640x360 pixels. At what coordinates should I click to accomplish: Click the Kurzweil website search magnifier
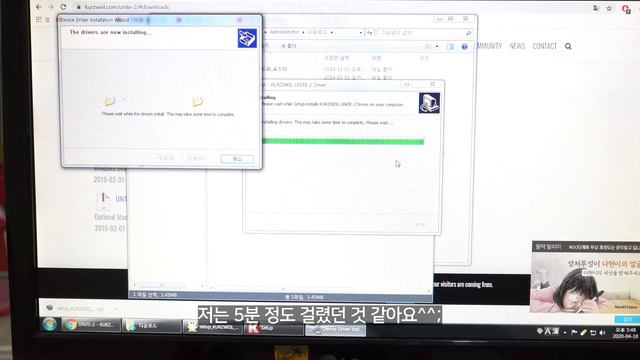pyautogui.click(x=568, y=46)
